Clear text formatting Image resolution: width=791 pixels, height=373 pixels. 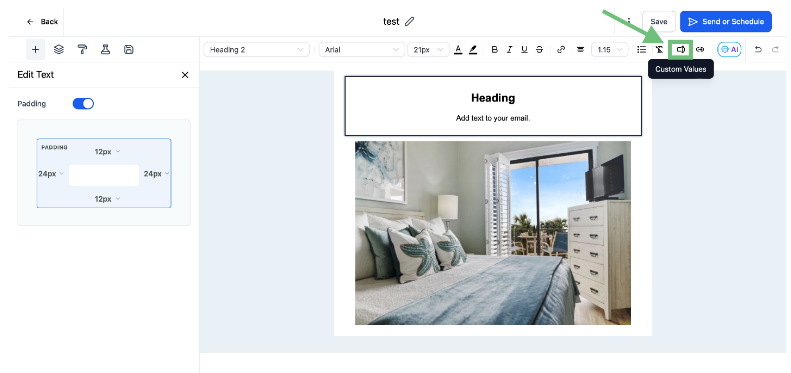[x=659, y=49]
